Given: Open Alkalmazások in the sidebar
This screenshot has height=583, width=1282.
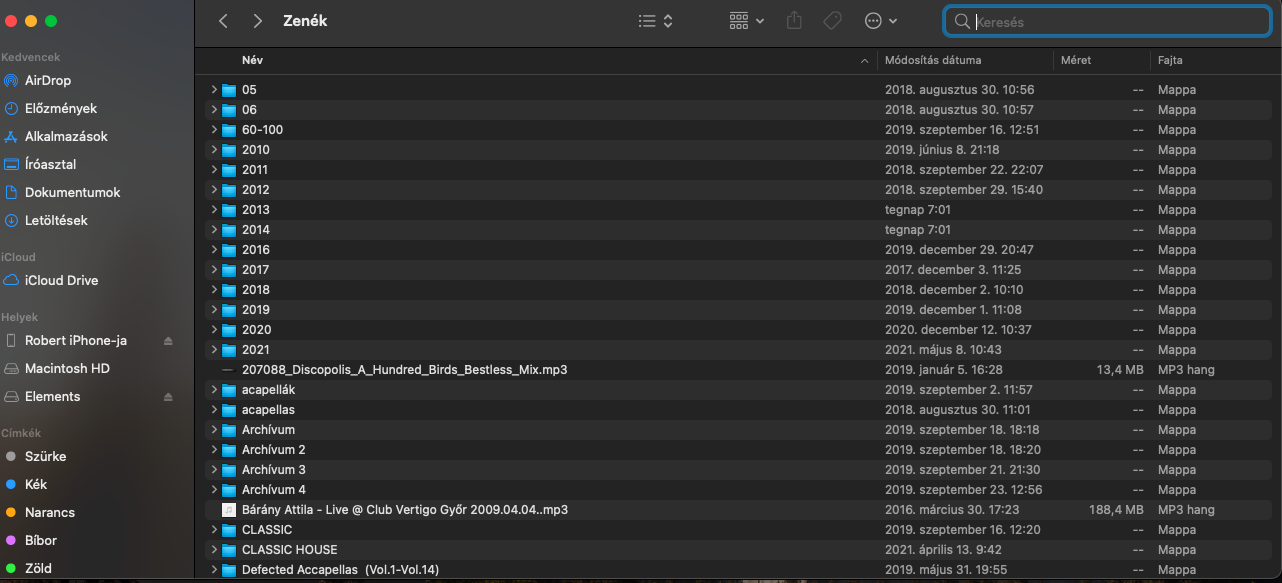Looking at the screenshot, I should (66, 136).
